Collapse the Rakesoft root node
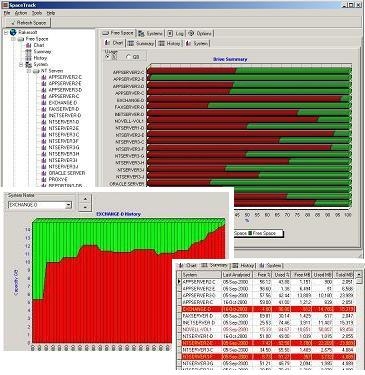 click(6, 33)
